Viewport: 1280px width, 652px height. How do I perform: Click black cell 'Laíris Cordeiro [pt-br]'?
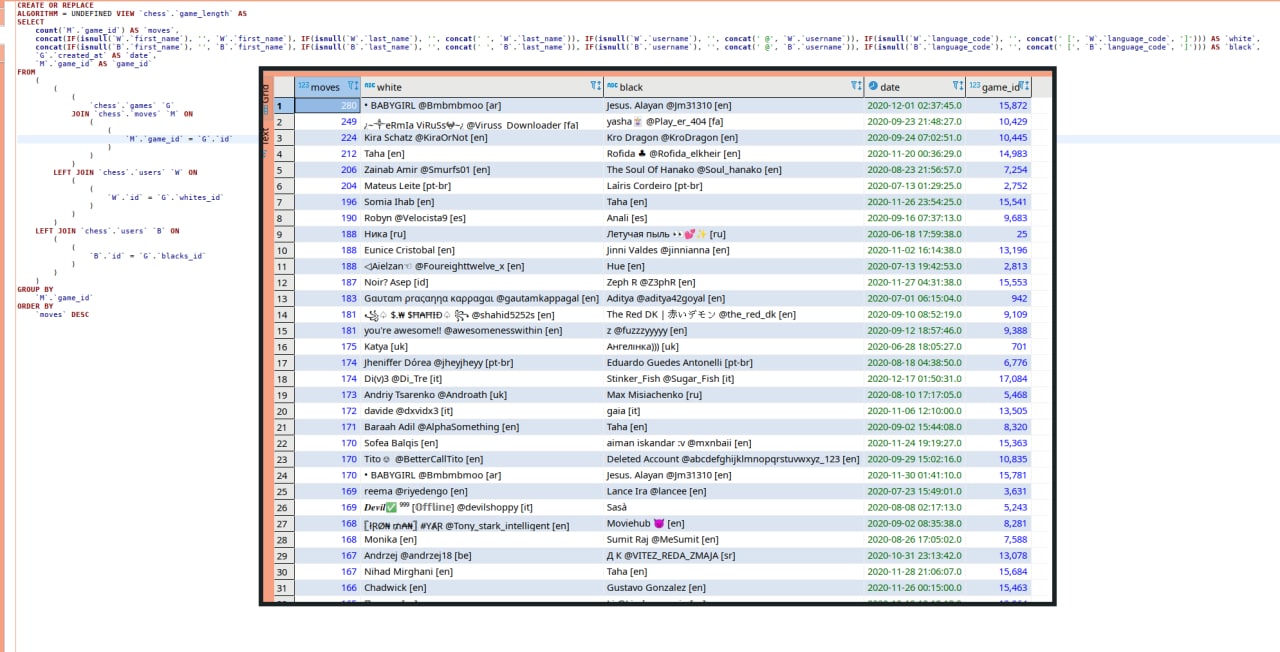734,186
